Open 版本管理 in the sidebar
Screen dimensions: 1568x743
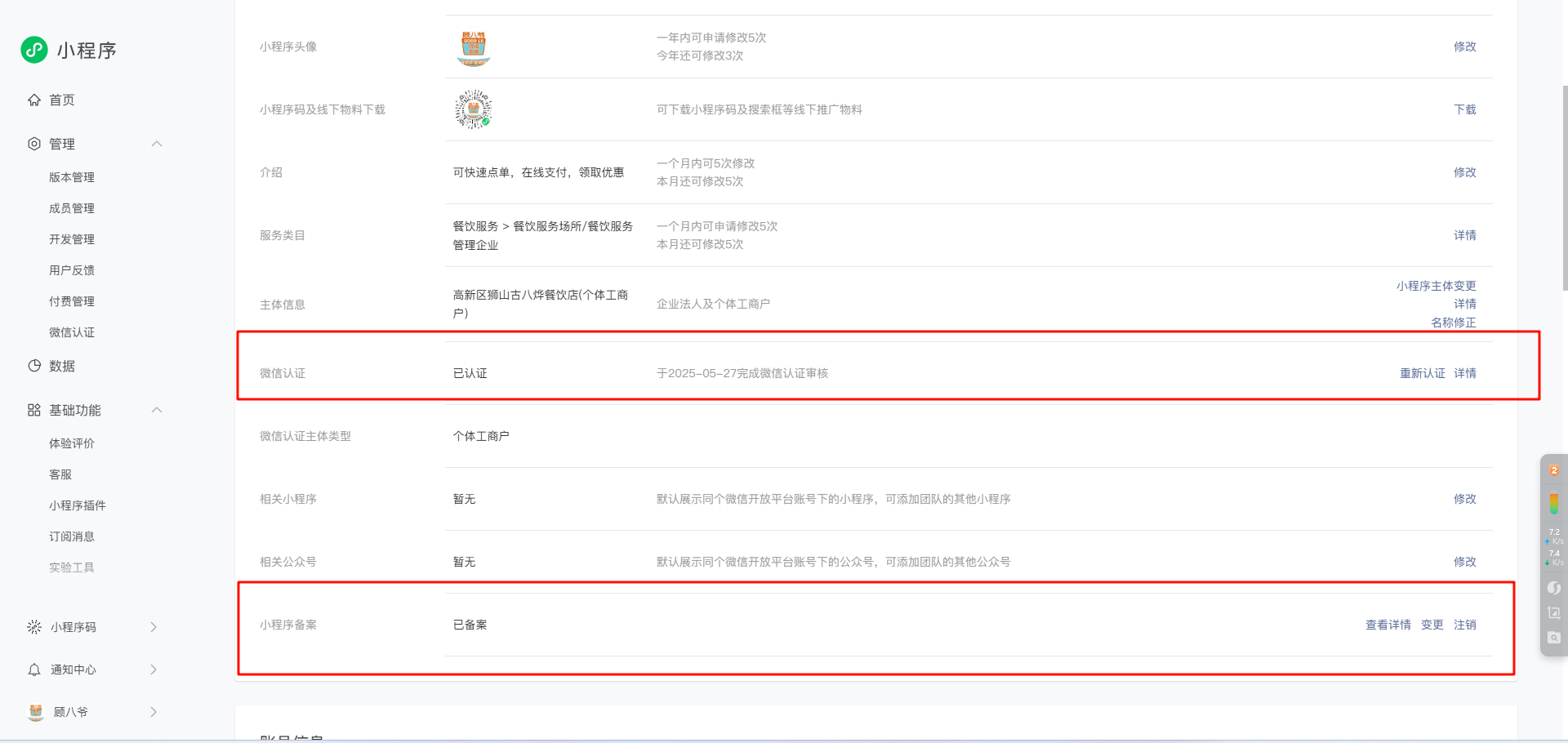pyautogui.click(x=72, y=177)
